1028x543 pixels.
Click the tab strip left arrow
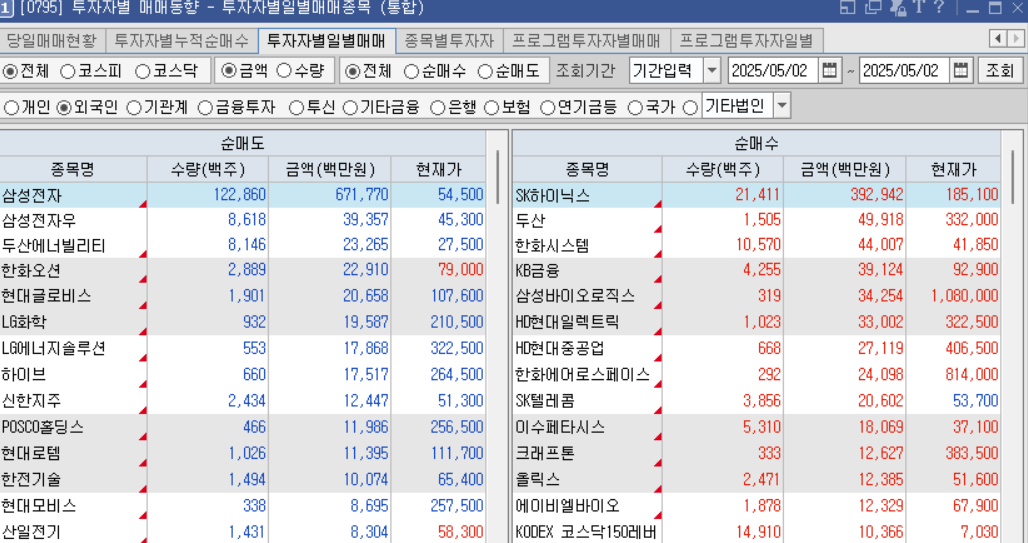point(998,39)
